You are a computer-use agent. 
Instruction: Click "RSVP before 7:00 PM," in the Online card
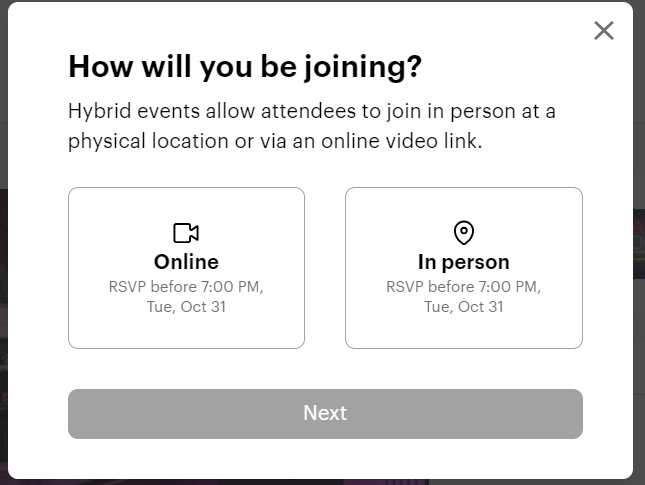[x=186, y=287]
